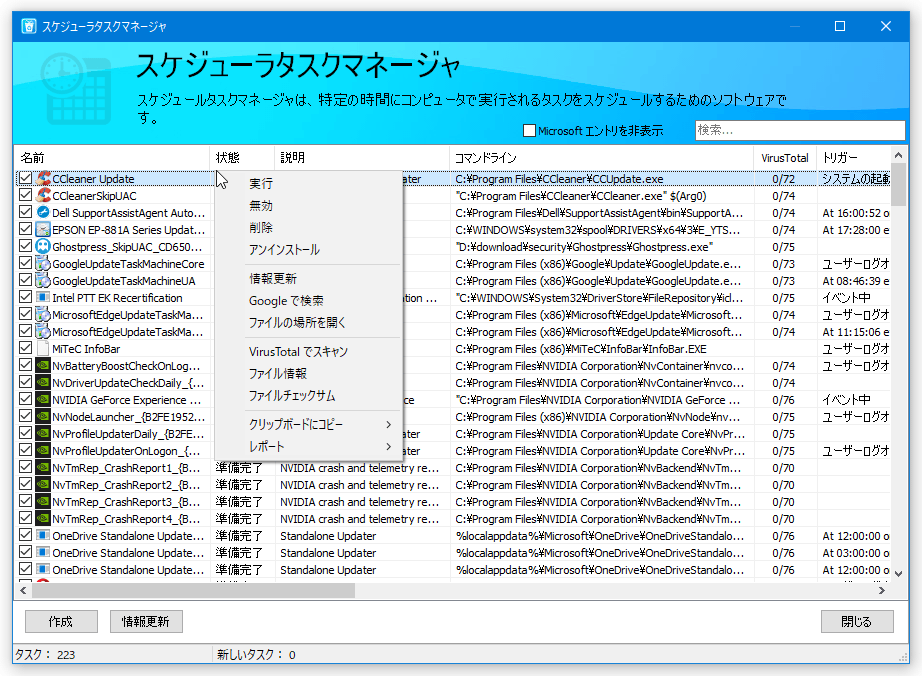
Task: Click the horizontal scrollbar thumb
Action: tap(193, 590)
